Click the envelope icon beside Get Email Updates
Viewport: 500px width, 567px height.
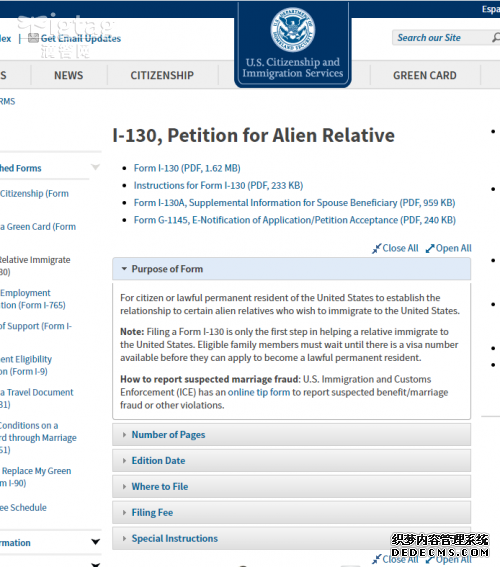[x=33, y=38]
